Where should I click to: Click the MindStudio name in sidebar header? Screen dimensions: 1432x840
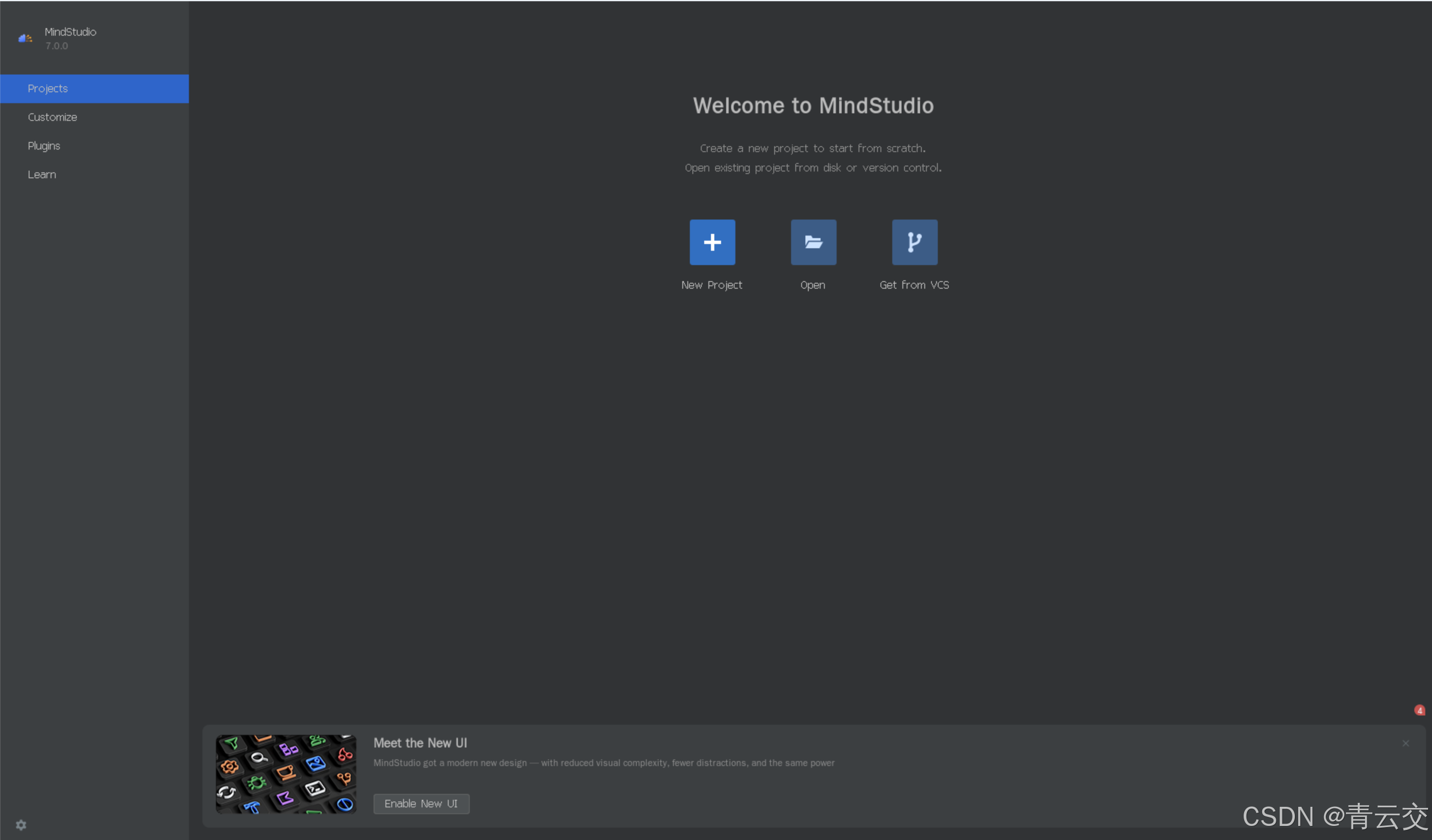[x=70, y=32]
